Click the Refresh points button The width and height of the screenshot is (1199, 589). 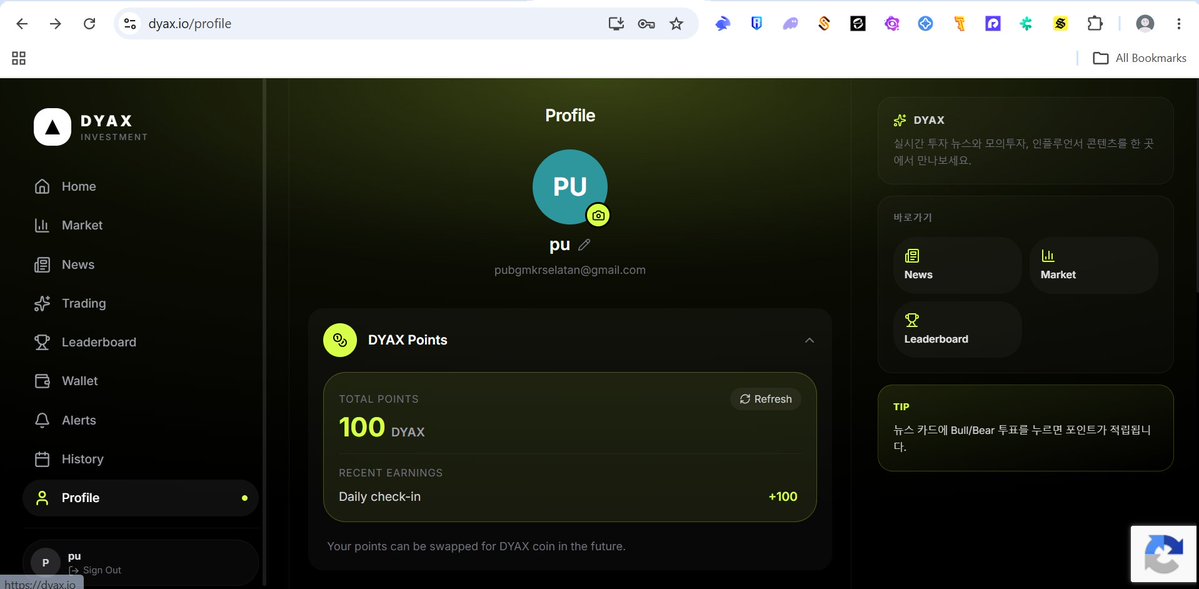tap(765, 399)
